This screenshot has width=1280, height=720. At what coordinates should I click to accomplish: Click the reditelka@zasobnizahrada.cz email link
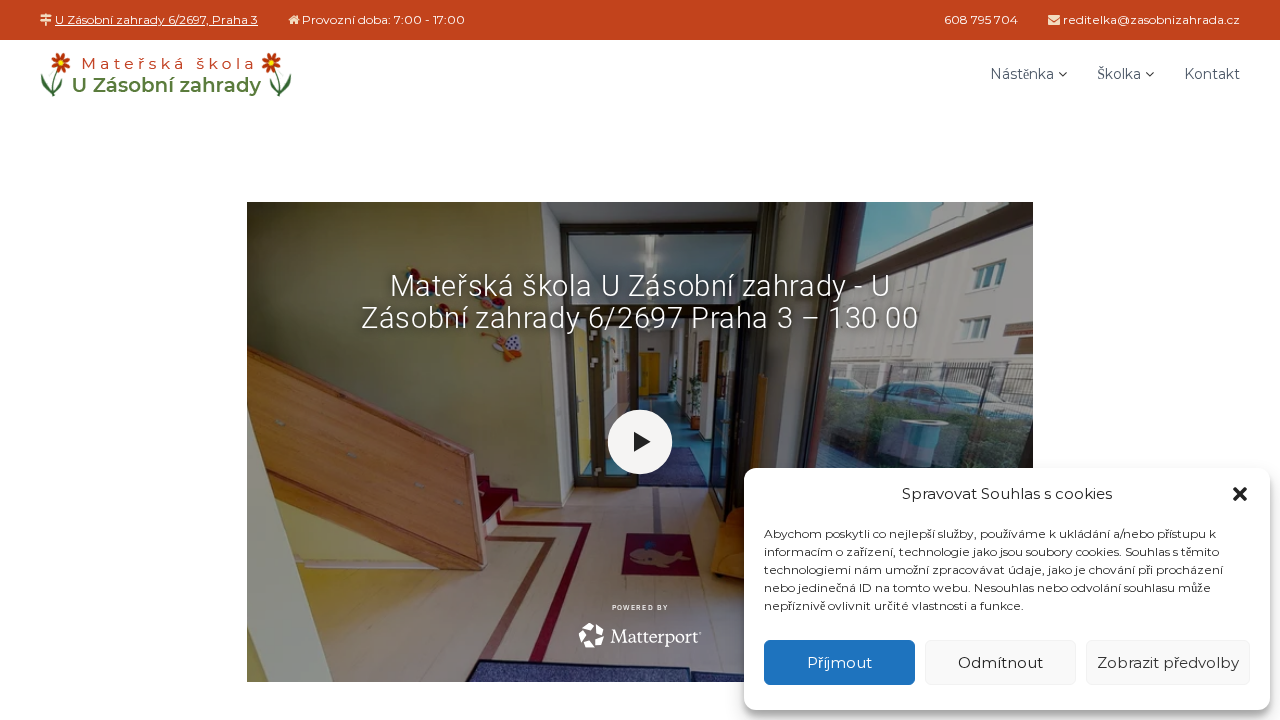[1151, 20]
